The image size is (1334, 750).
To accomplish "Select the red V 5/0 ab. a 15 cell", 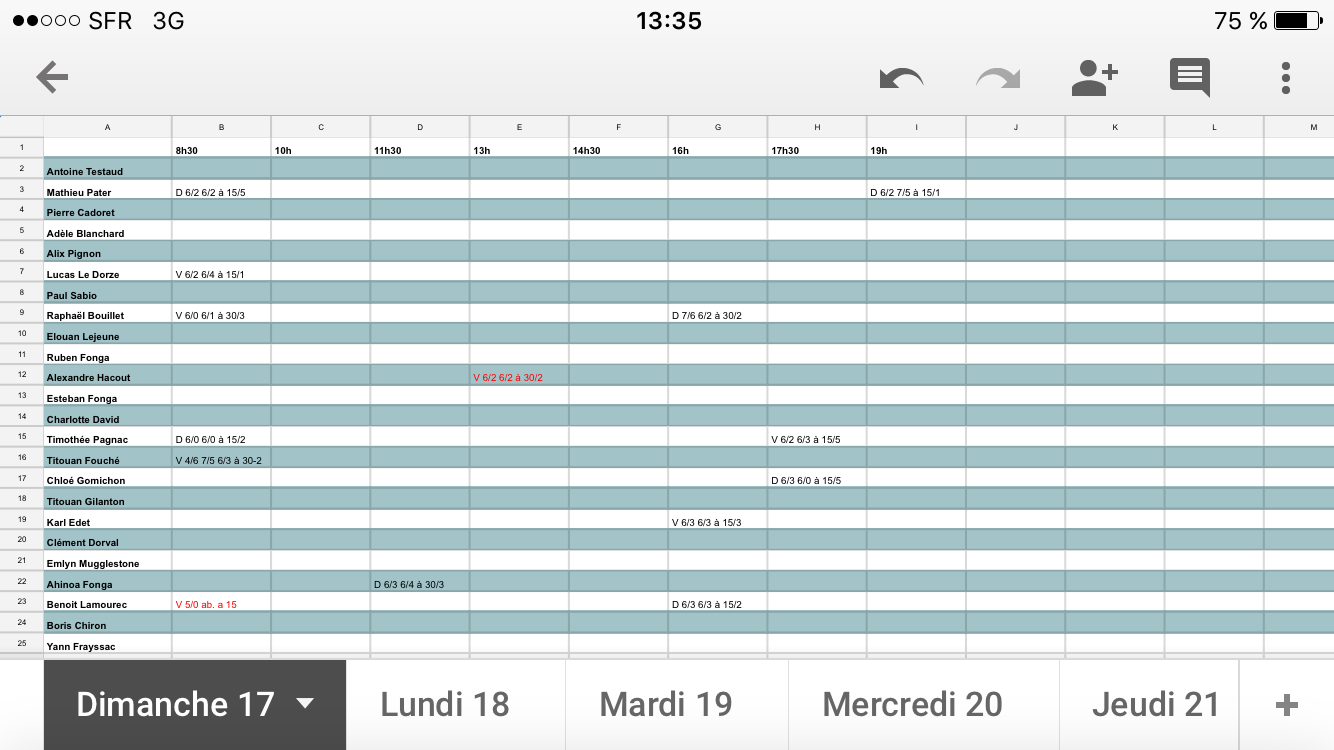I will pyautogui.click(x=221, y=603).
